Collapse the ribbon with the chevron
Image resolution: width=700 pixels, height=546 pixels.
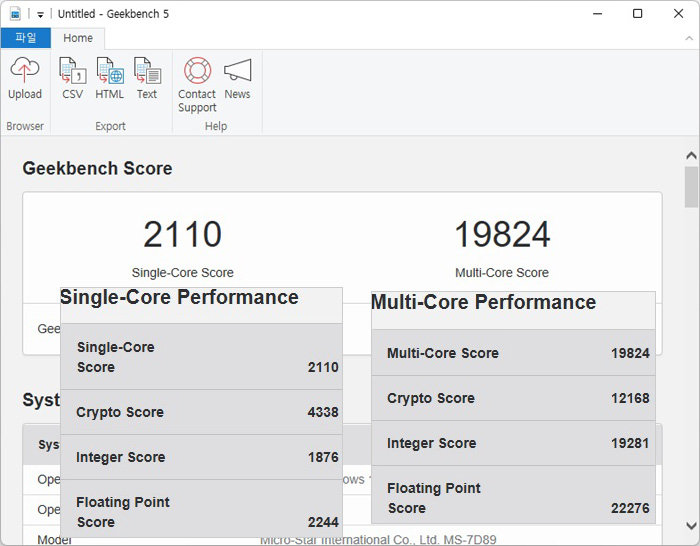click(689, 38)
